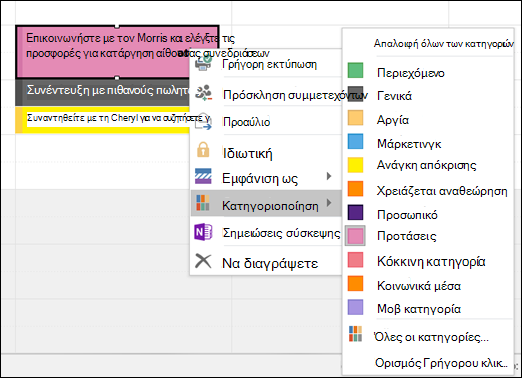Screen dimensions: 522x378
Task: Select the Περιεχόμενο category label
Action: pyautogui.click(x=411, y=73)
